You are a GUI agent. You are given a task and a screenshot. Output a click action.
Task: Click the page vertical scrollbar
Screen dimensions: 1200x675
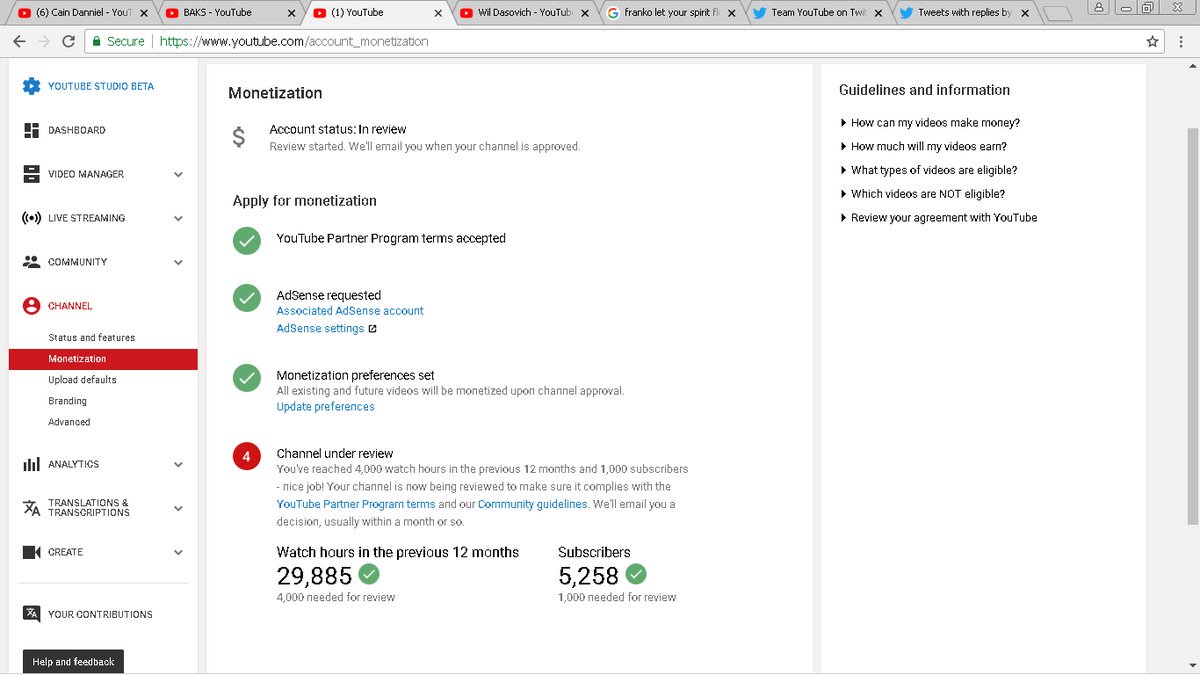coord(1192,325)
